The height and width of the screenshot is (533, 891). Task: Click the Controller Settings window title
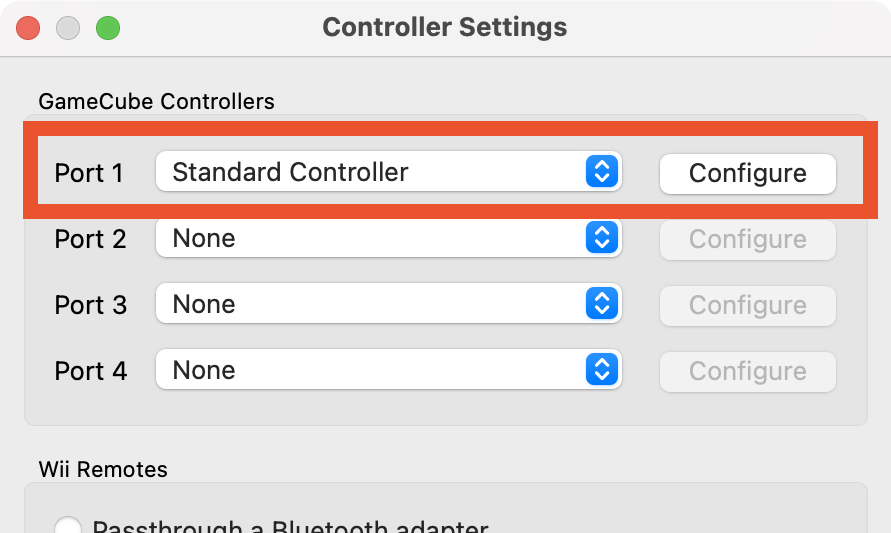(445, 27)
